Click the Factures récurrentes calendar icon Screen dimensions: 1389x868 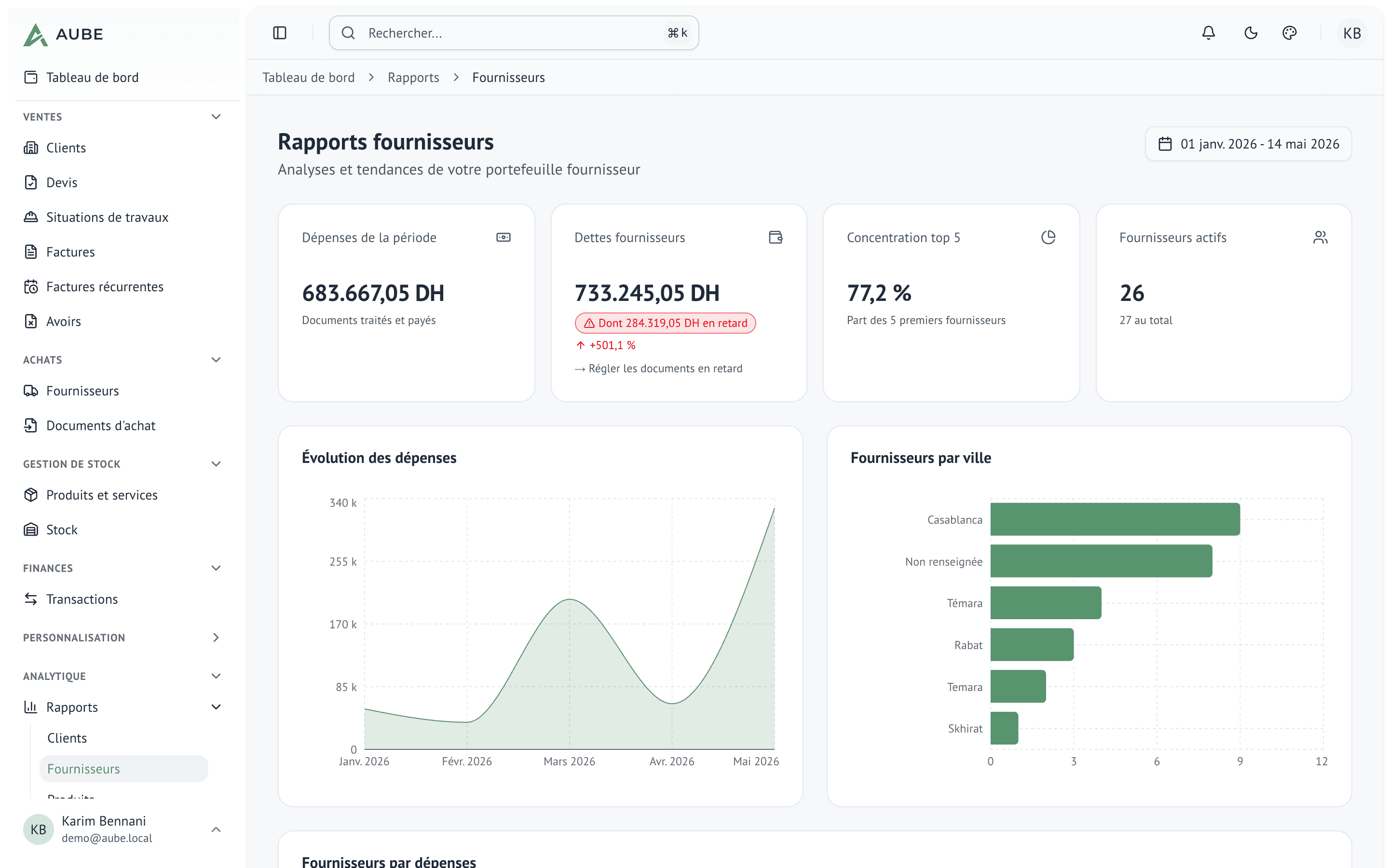(x=31, y=286)
